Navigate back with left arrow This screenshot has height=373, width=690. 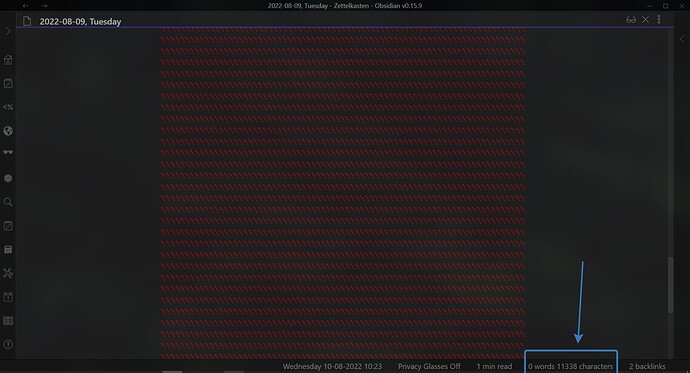click(x=26, y=6)
